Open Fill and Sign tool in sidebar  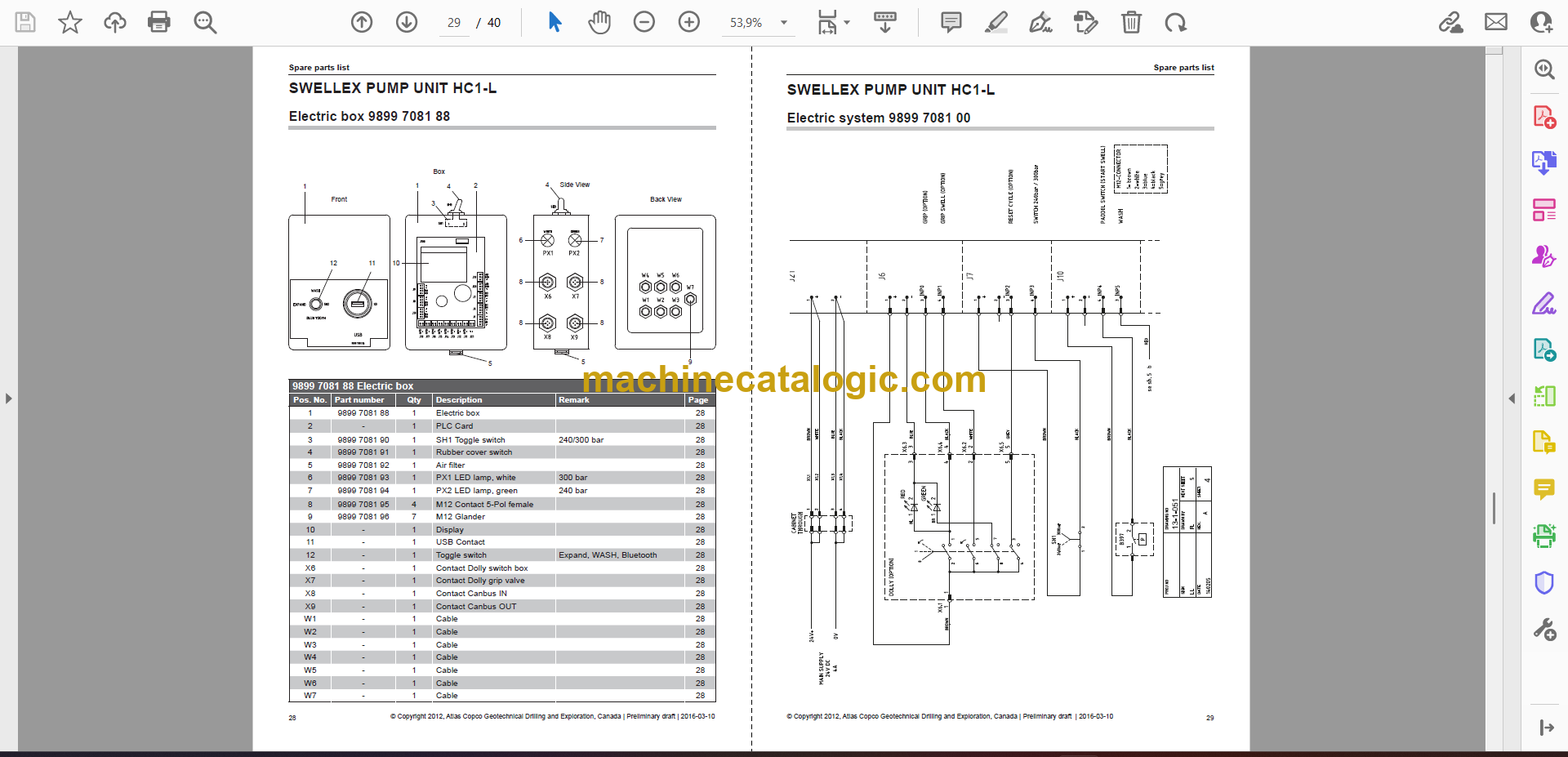coord(1543,303)
